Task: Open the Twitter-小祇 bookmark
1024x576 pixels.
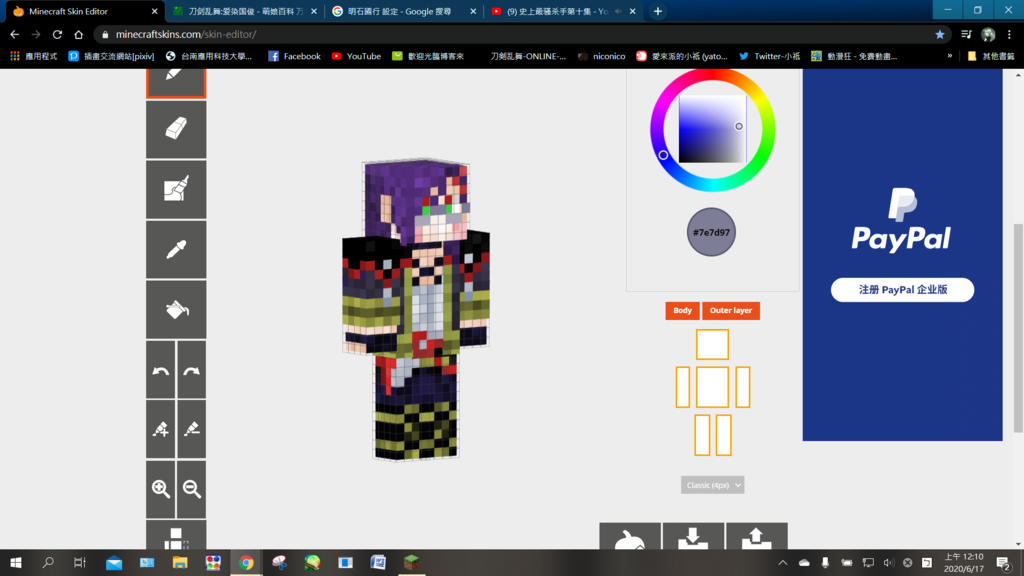Action: [769, 56]
